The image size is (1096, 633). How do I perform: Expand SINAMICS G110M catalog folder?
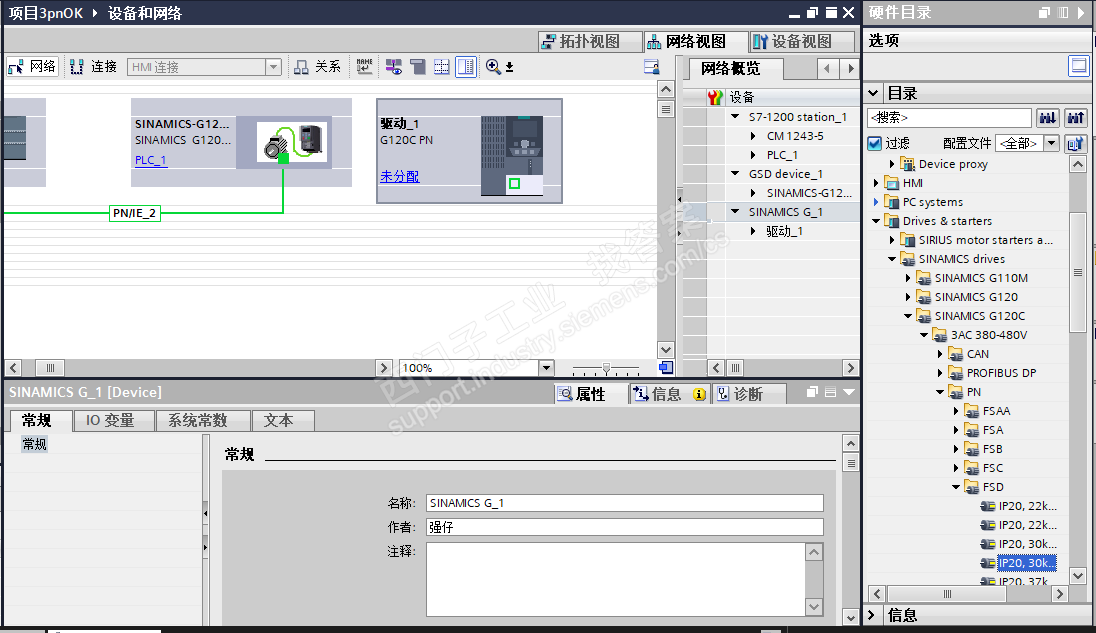[x=907, y=277]
